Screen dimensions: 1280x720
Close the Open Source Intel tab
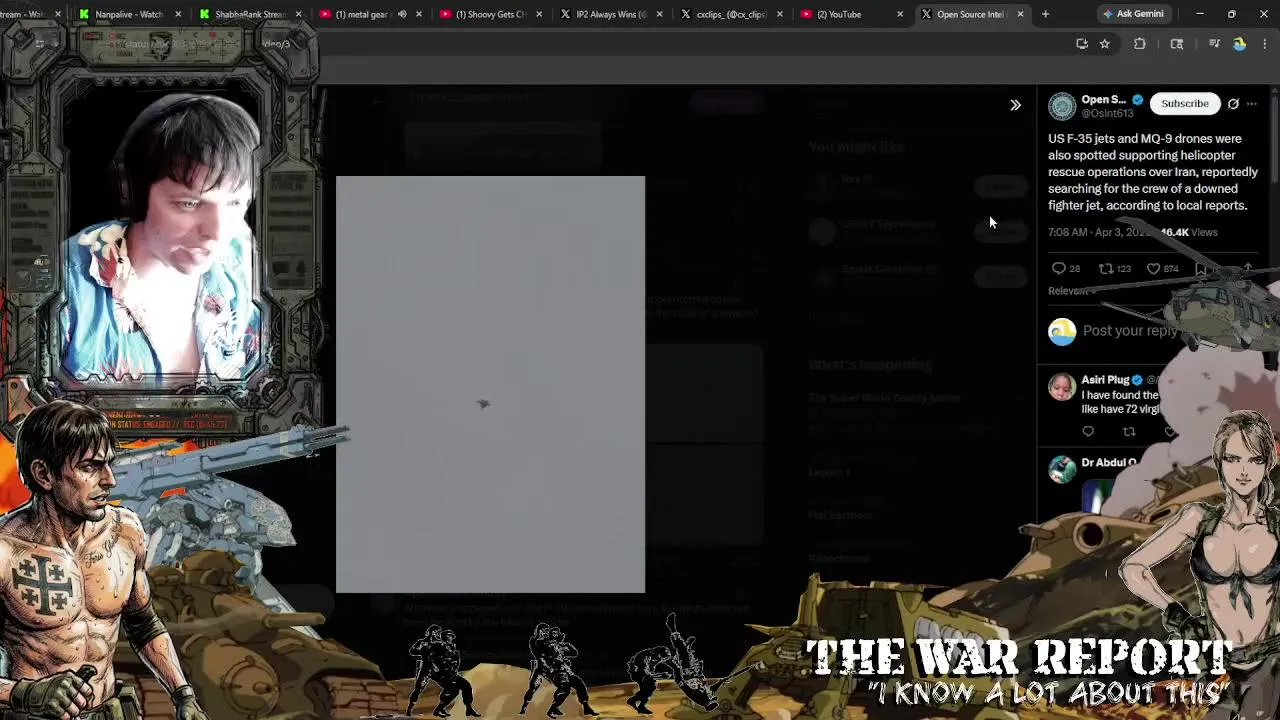pos(1020,14)
